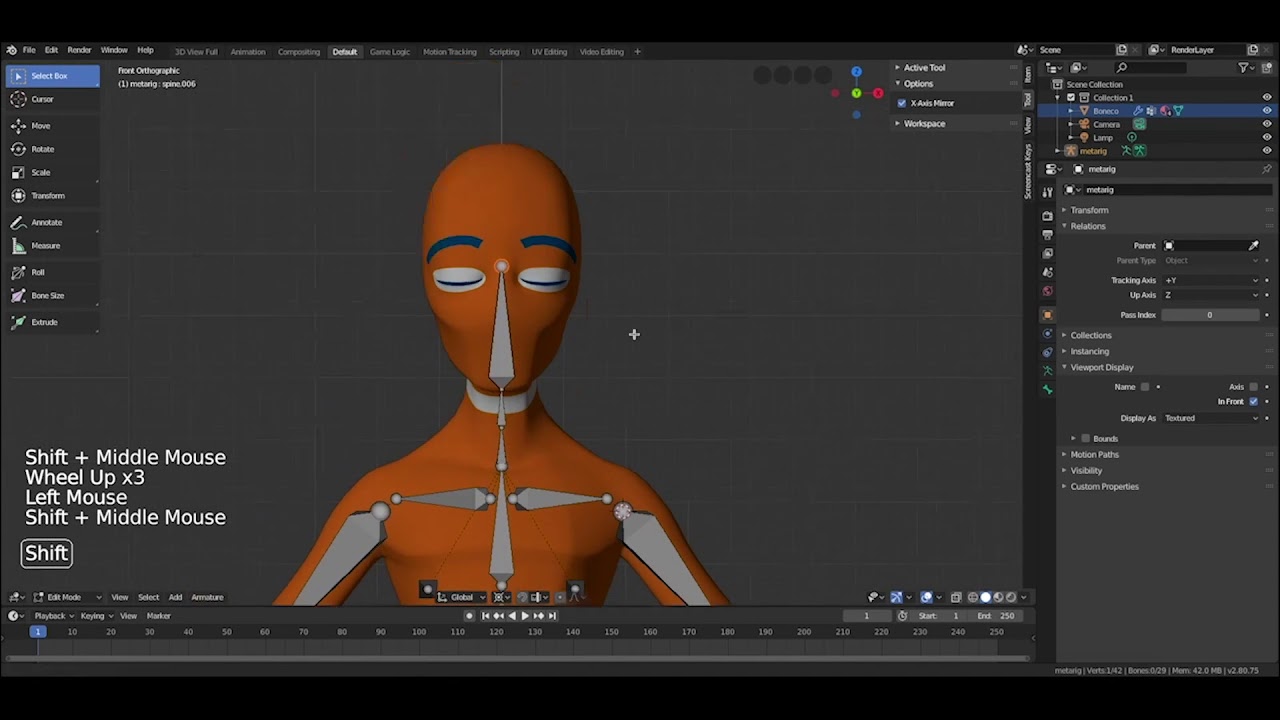Viewport: 1280px width, 720px height.
Task: Click the Play animation button
Action: coord(525,616)
